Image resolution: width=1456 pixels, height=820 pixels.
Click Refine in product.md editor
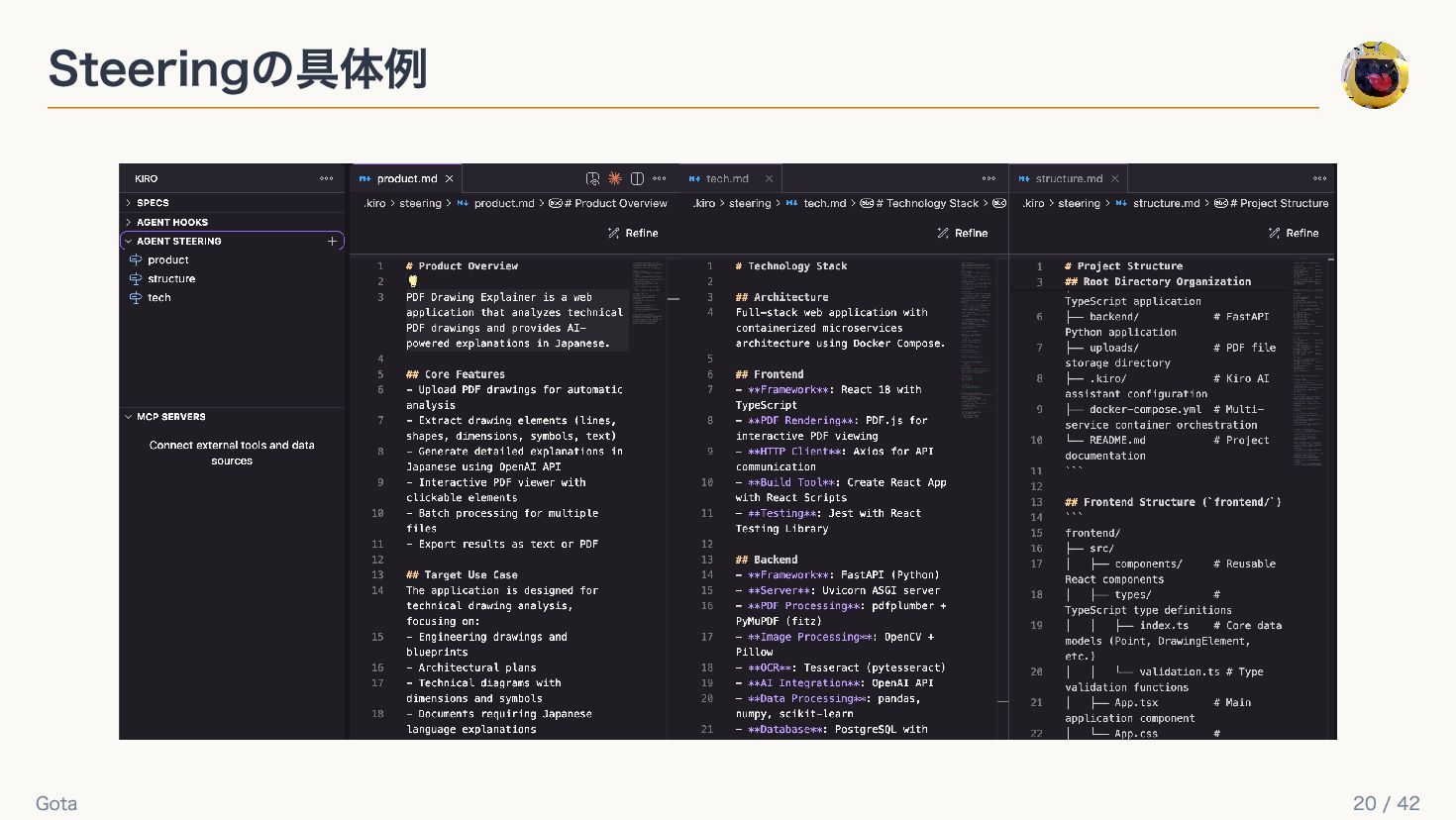(633, 234)
